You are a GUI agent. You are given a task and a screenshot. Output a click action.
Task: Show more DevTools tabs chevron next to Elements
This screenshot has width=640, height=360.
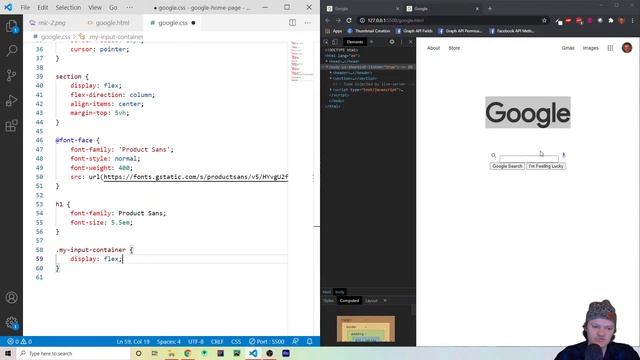371,42
